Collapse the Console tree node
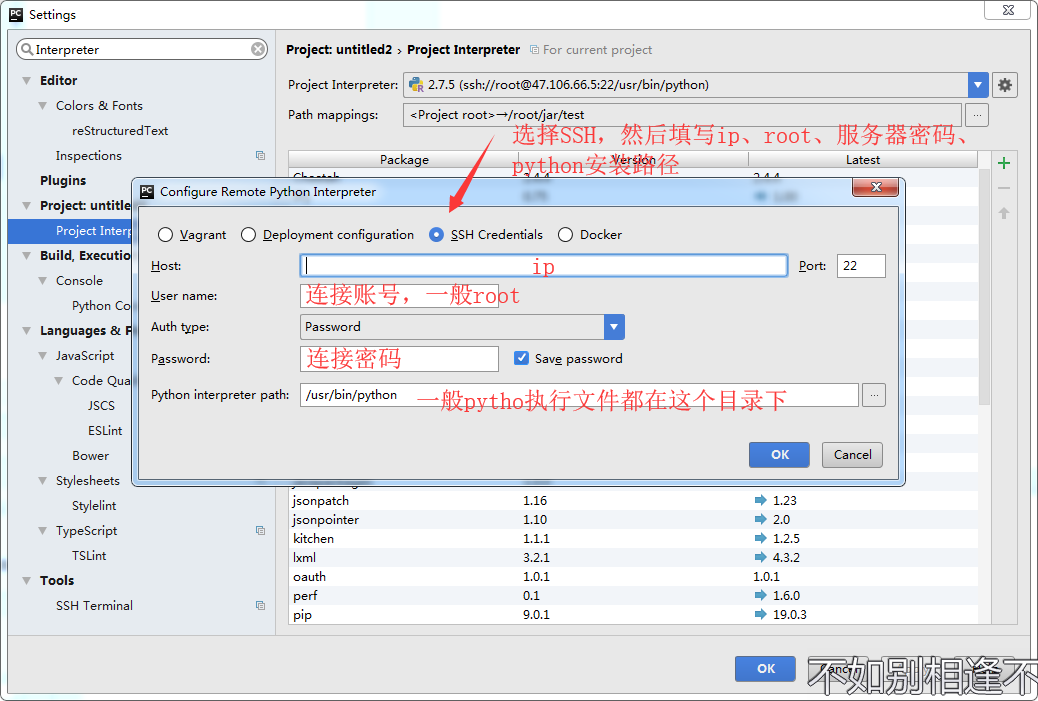1038x701 pixels. point(42,281)
